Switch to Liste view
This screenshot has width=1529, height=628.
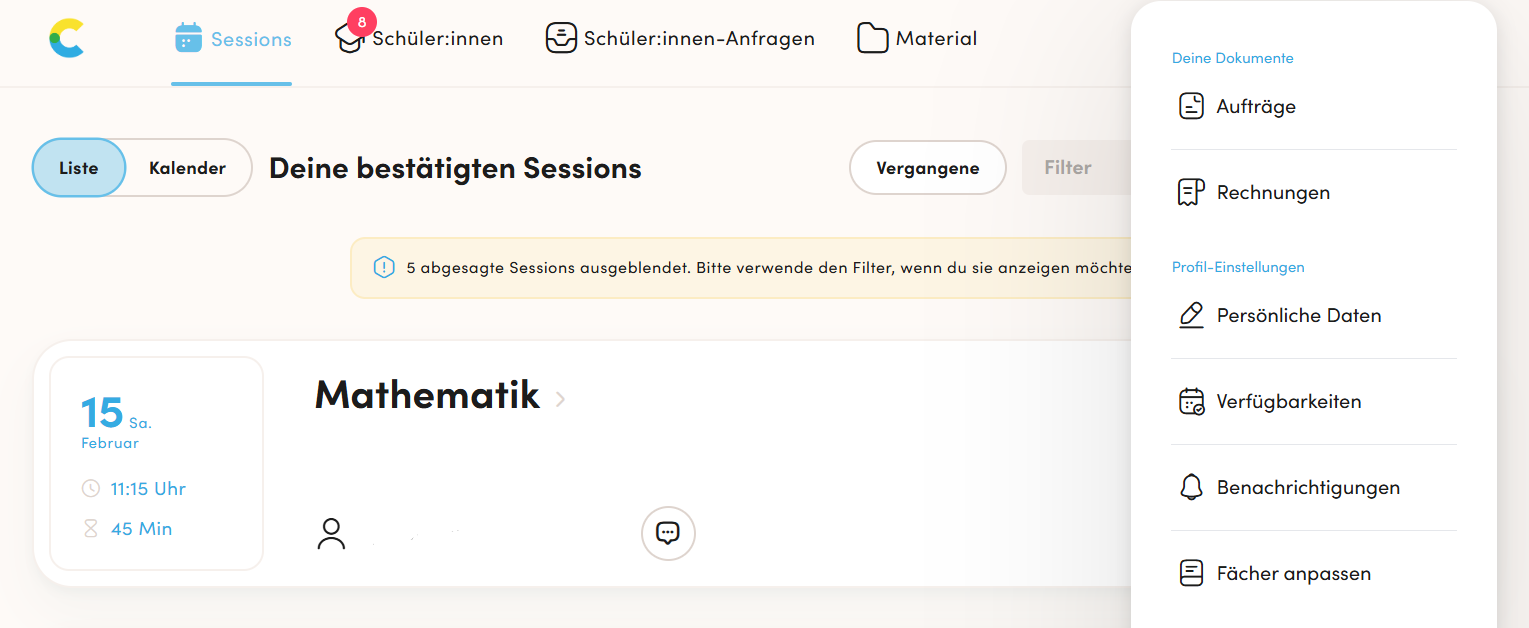tap(79, 168)
